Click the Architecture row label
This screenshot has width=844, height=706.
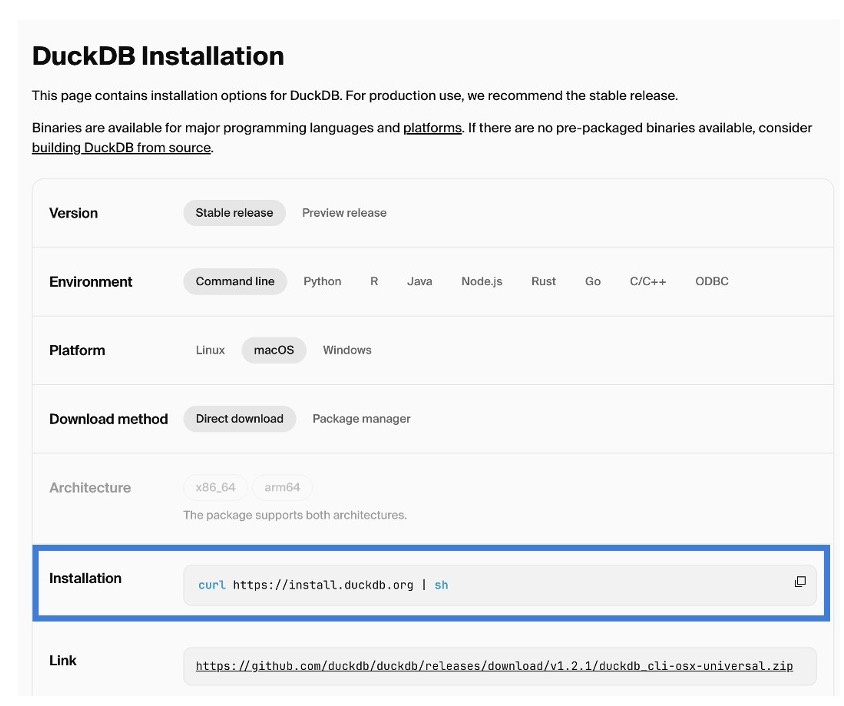(x=90, y=488)
